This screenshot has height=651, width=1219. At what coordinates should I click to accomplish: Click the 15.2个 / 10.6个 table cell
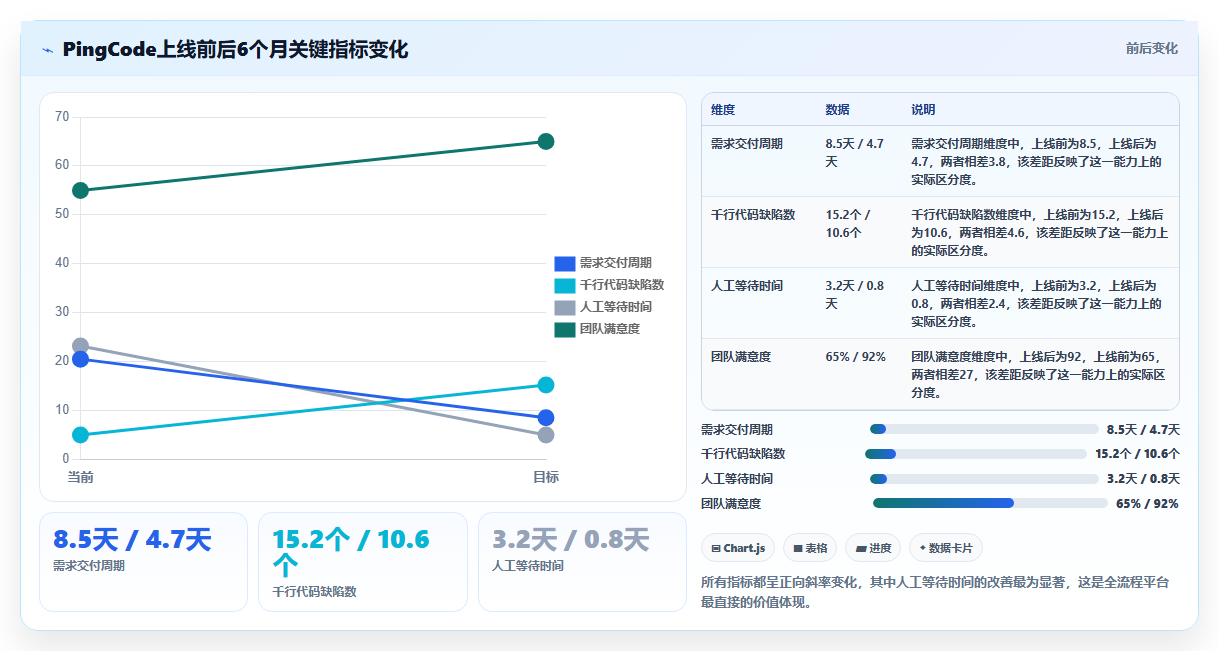pyautogui.click(x=850, y=224)
